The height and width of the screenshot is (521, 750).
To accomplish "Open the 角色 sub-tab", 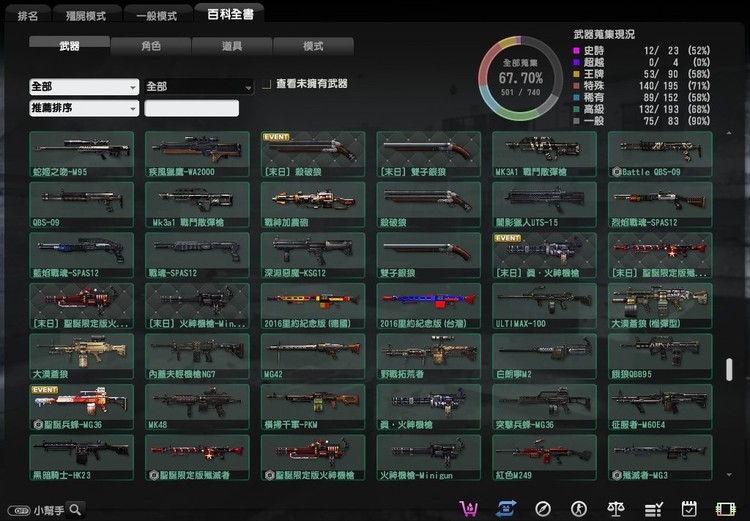I will pyautogui.click(x=151, y=46).
